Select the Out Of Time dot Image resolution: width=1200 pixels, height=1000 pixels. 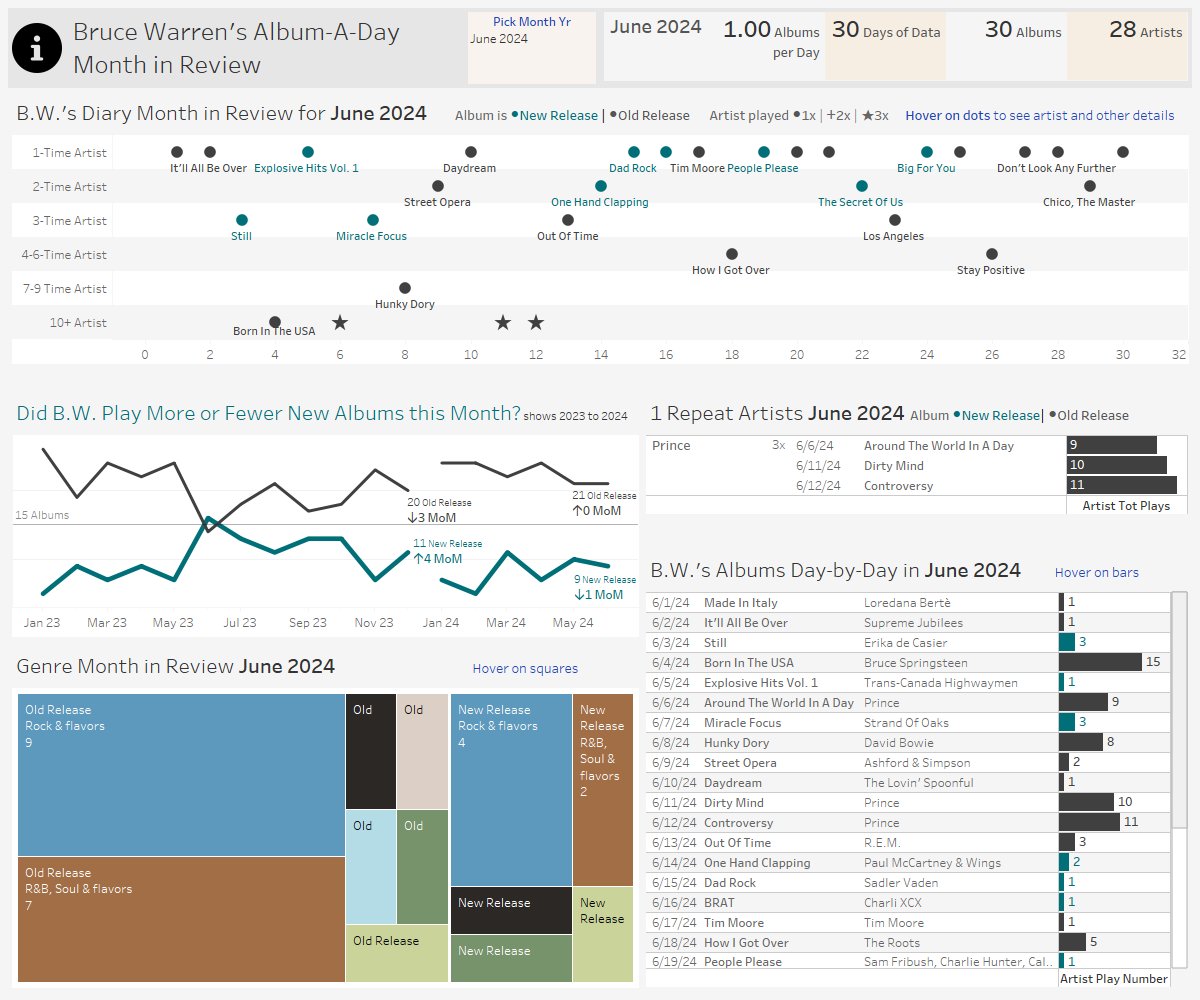(x=568, y=220)
